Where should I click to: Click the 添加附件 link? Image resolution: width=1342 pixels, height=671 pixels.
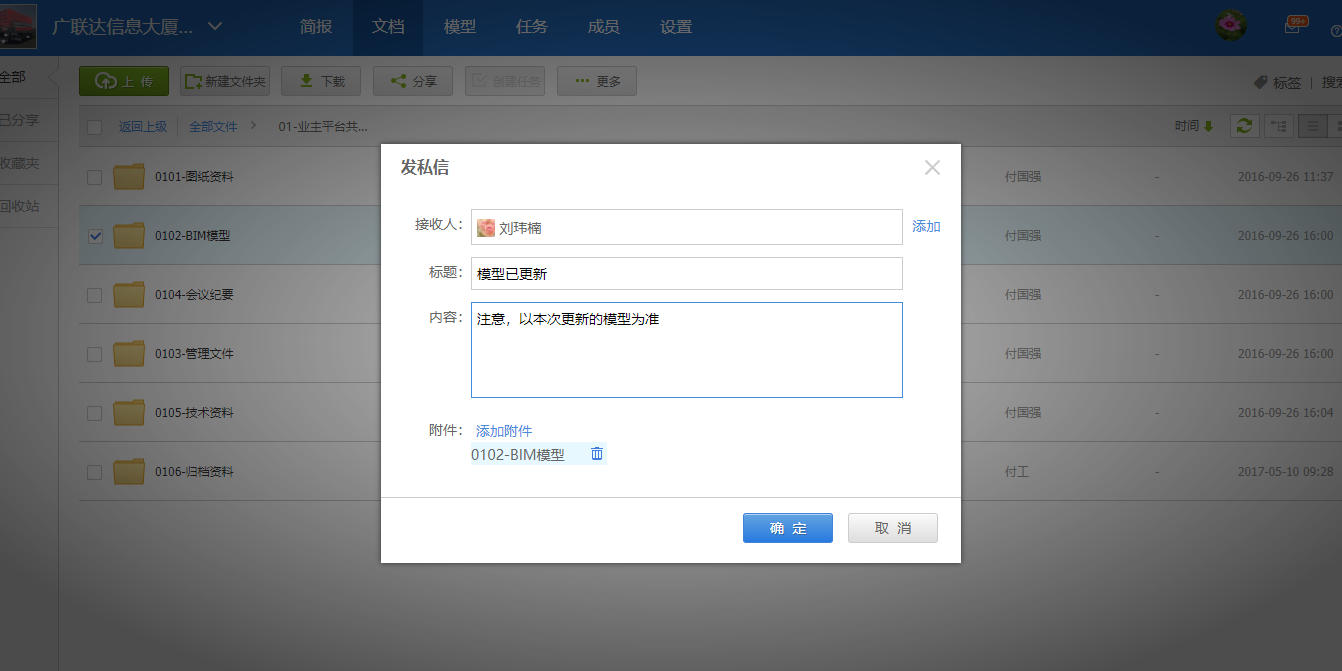504,431
